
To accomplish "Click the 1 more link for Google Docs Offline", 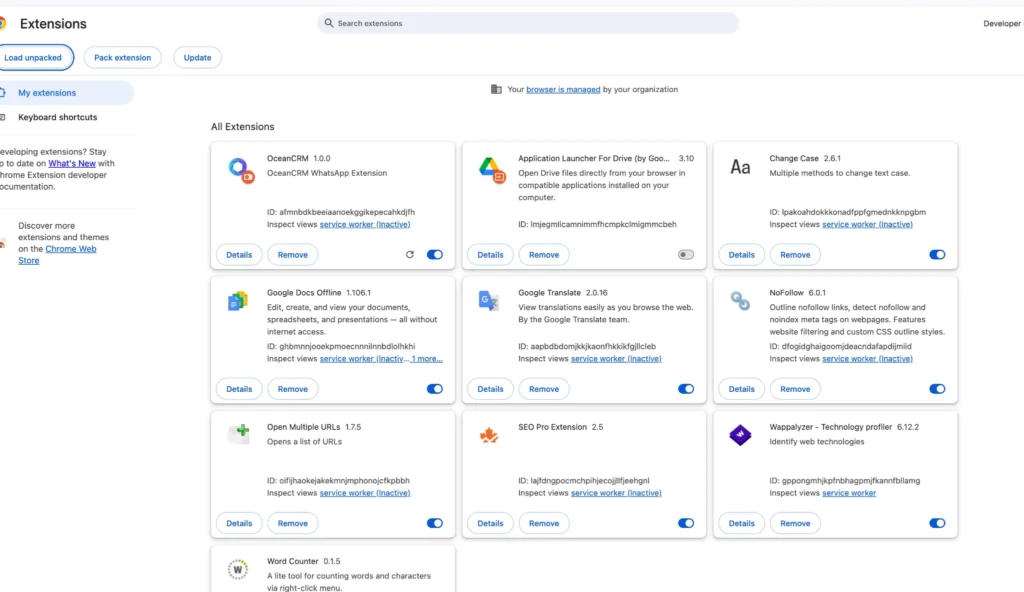I will (427, 359).
